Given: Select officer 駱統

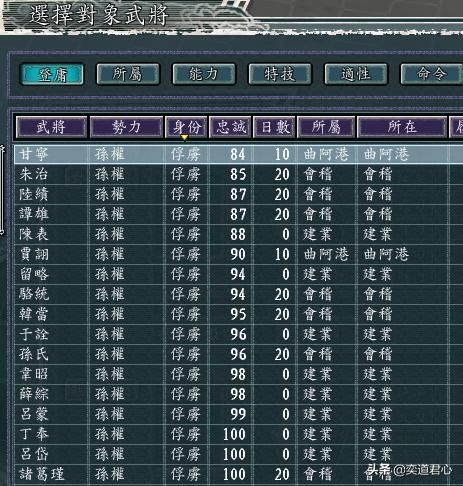Looking at the screenshot, I should (x=33, y=294).
